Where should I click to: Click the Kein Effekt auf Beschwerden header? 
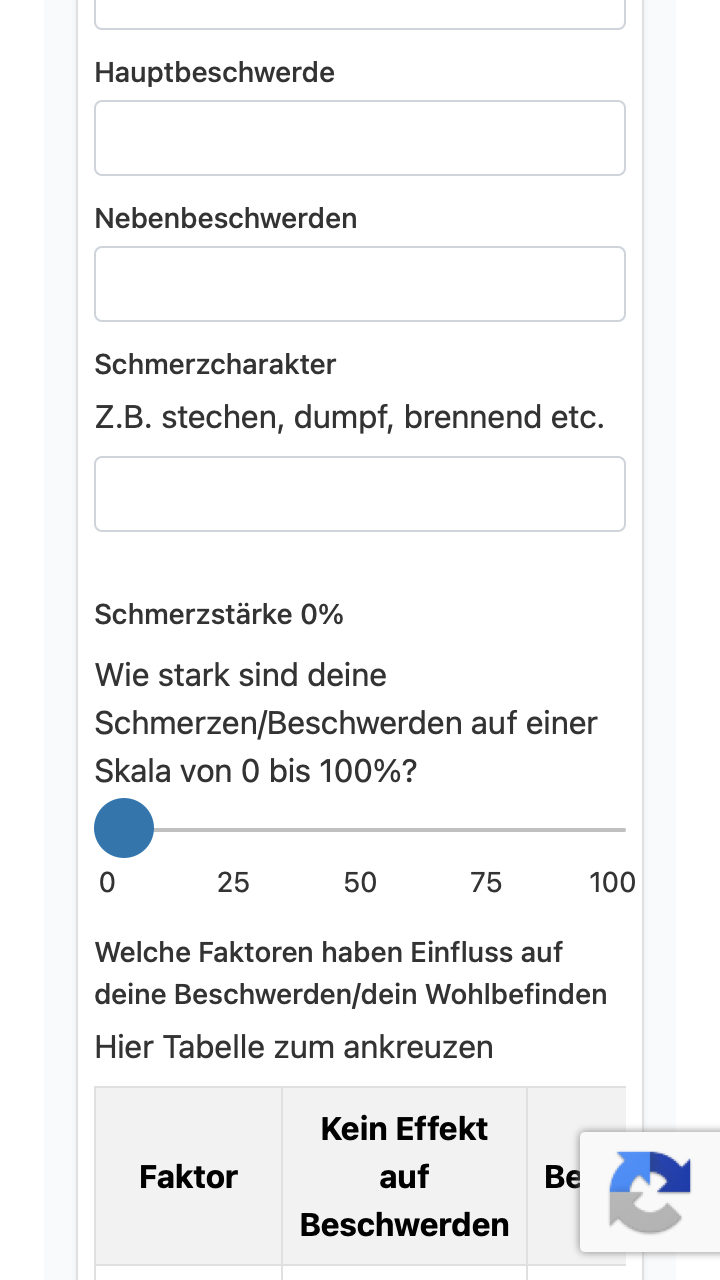pyautogui.click(x=404, y=1176)
